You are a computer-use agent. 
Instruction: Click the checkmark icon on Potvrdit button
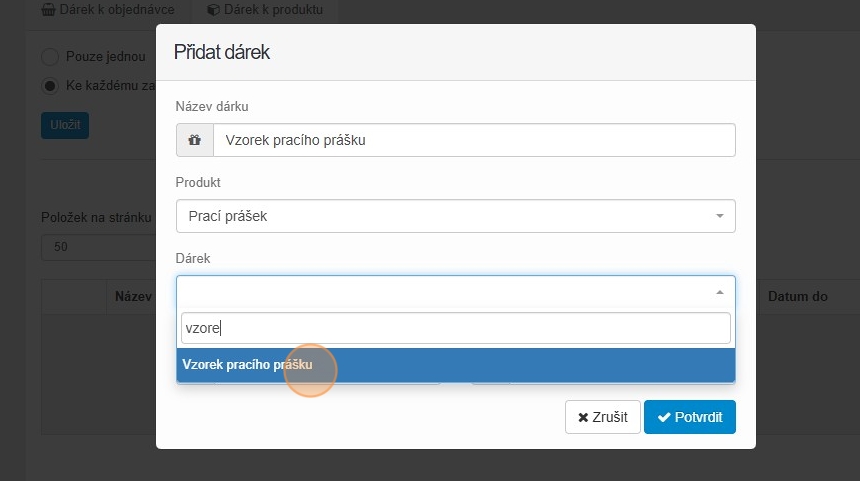click(663, 418)
